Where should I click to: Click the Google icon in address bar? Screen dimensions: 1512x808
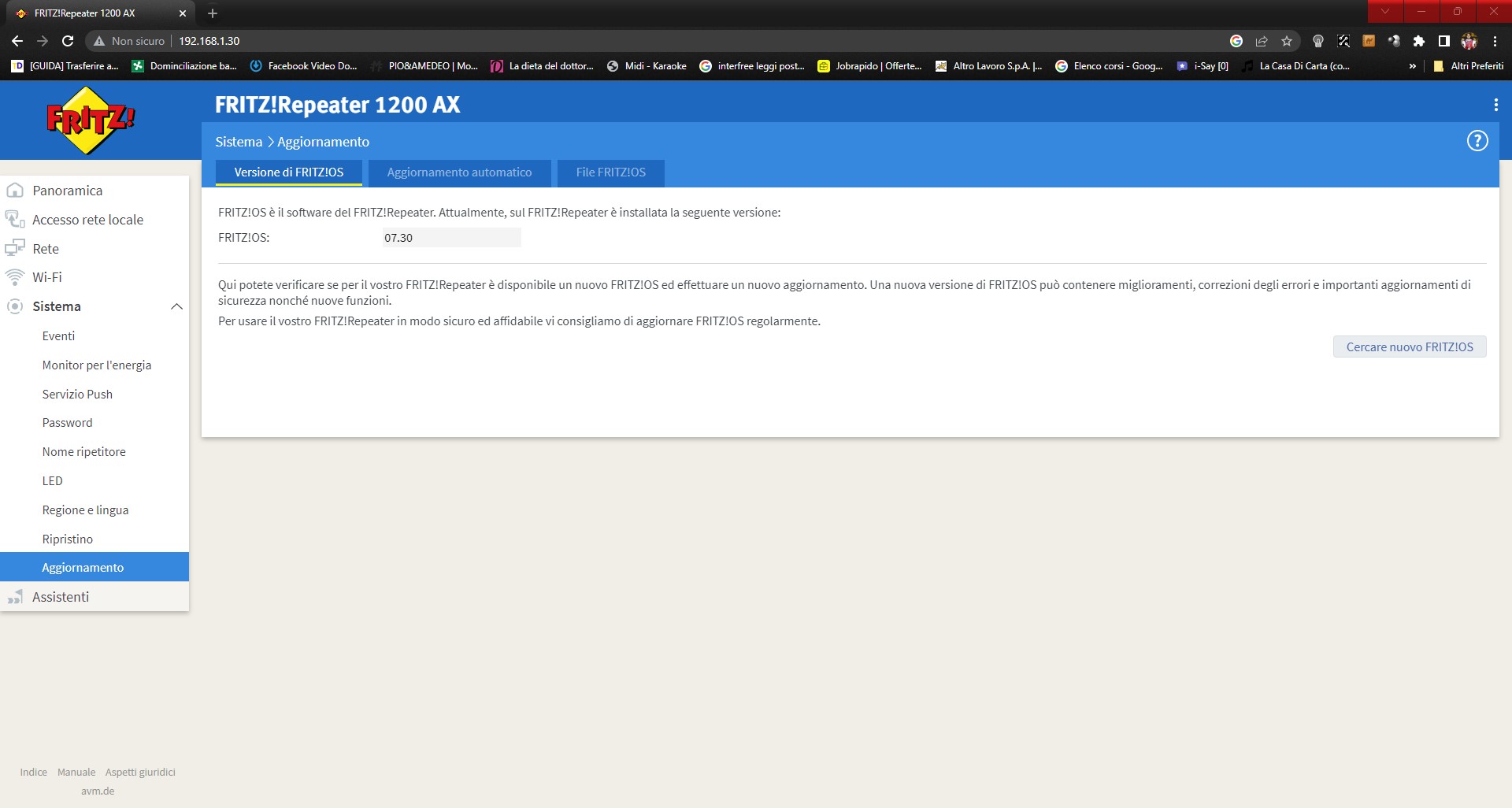click(x=1236, y=41)
